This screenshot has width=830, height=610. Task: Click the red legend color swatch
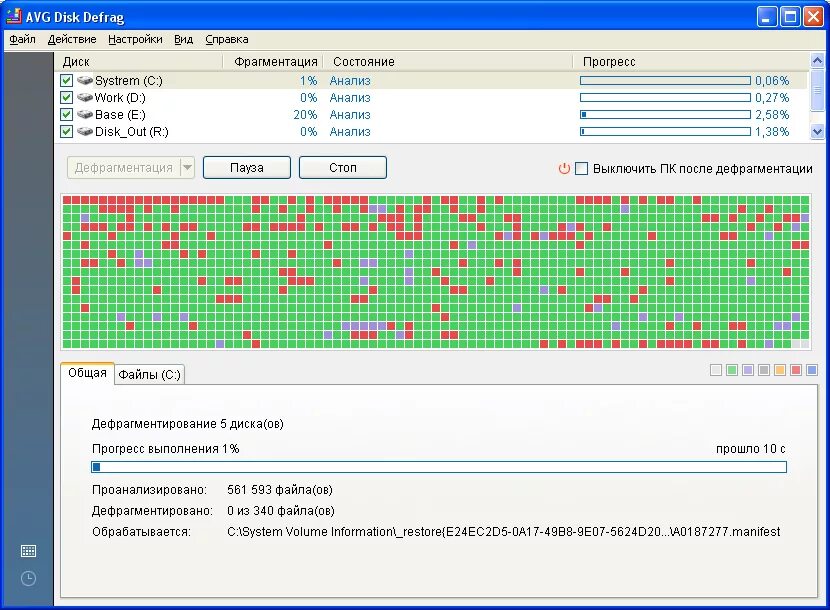pyautogui.click(x=795, y=370)
